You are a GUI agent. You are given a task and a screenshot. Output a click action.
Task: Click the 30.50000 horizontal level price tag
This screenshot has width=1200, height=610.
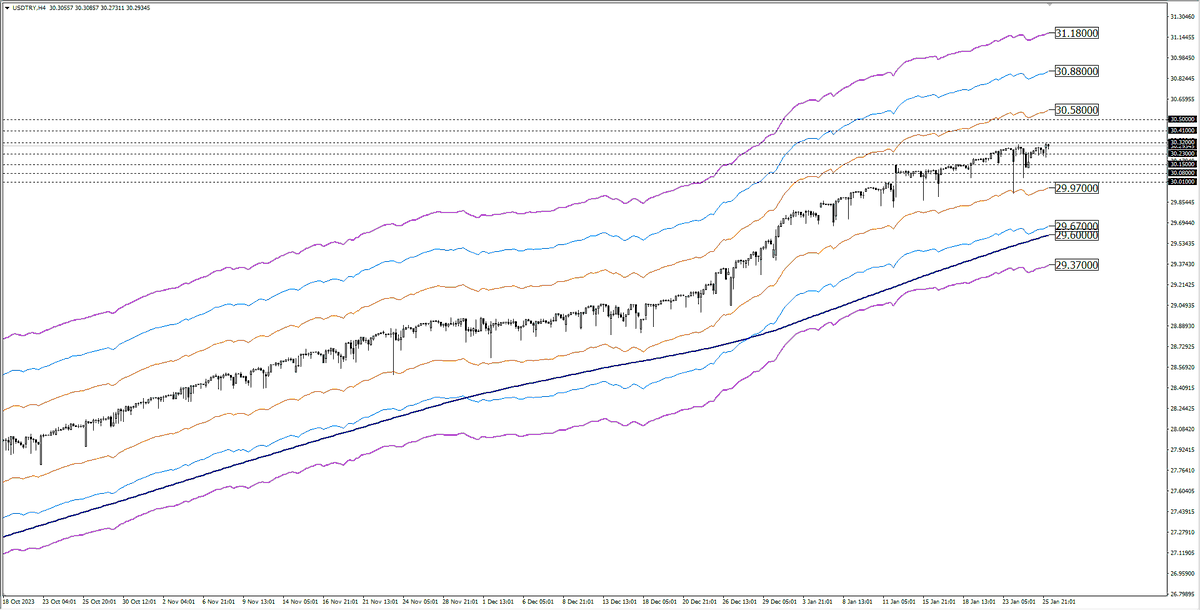pyautogui.click(x=1183, y=120)
